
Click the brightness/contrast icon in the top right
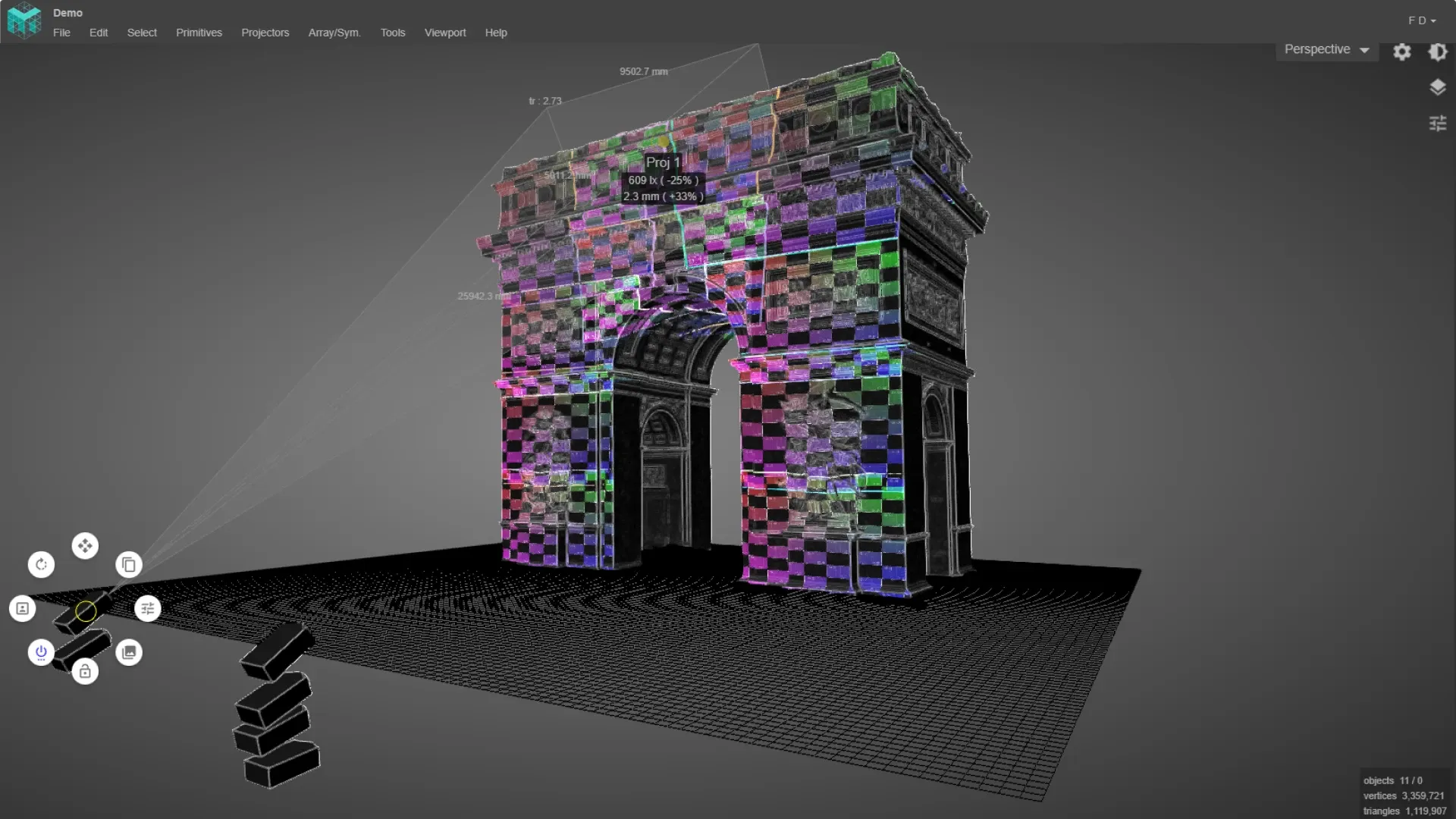[1439, 51]
